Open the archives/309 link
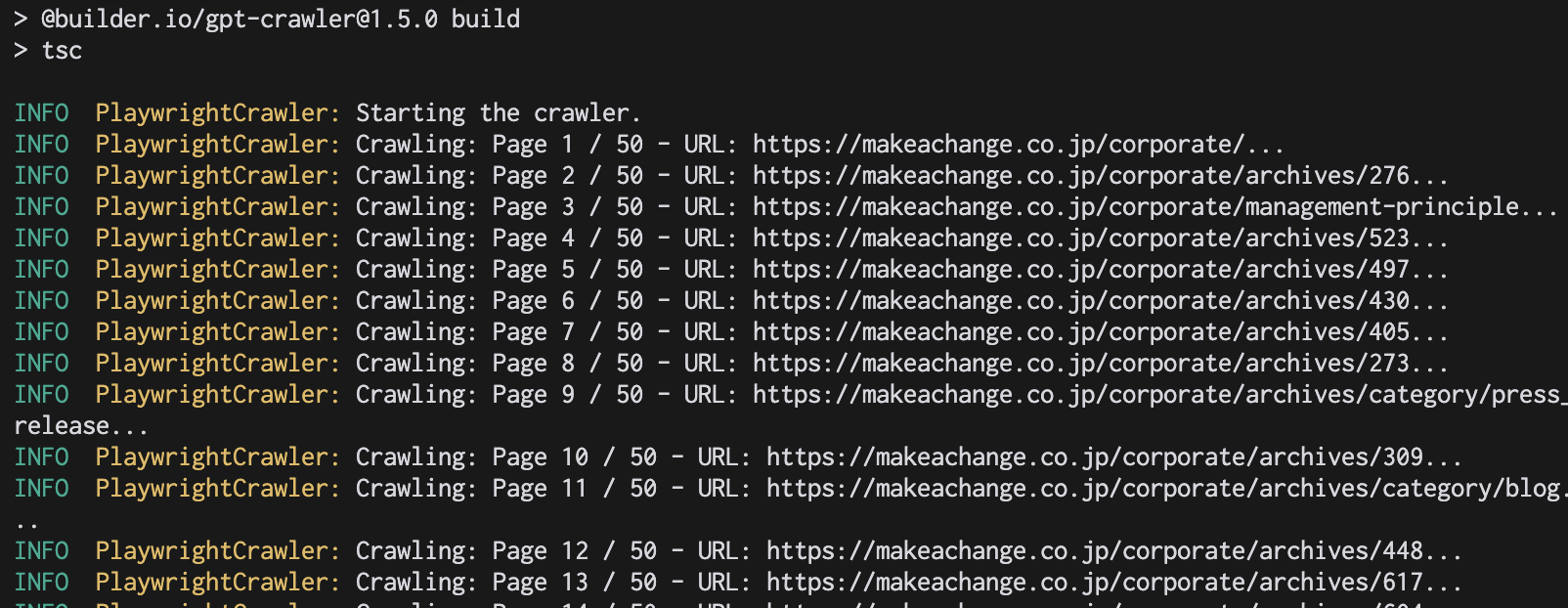This screenshot has width=1568, height=608. coord(1094,457)
